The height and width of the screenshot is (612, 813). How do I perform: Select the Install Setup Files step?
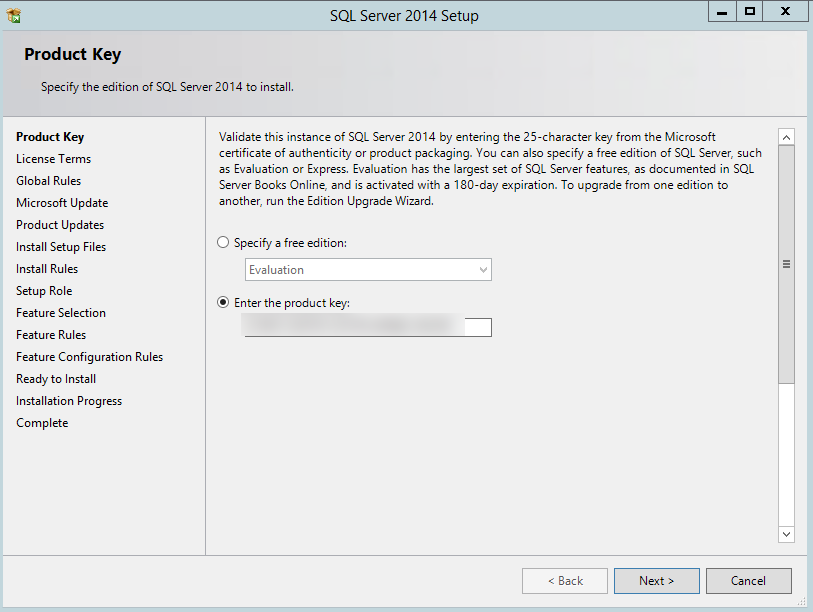pos(61,247)
